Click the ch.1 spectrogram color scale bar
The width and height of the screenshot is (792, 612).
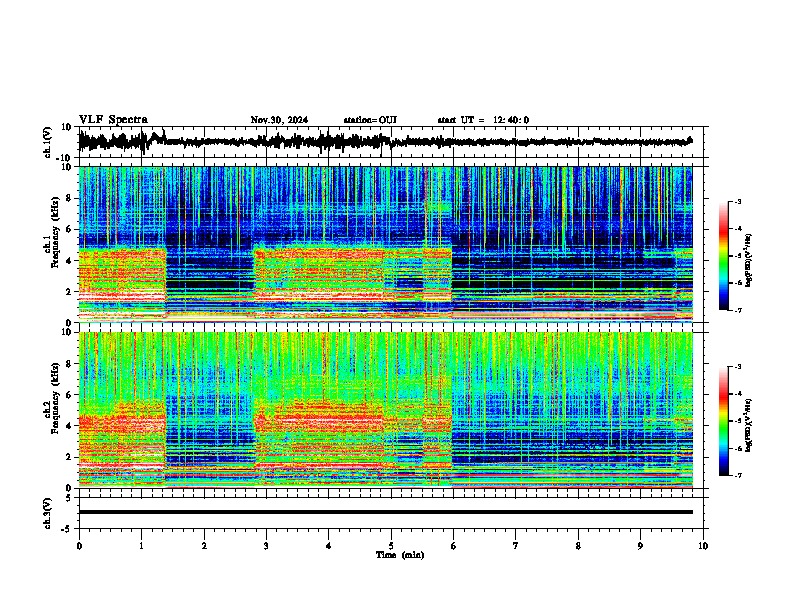[x=723, y=256]
